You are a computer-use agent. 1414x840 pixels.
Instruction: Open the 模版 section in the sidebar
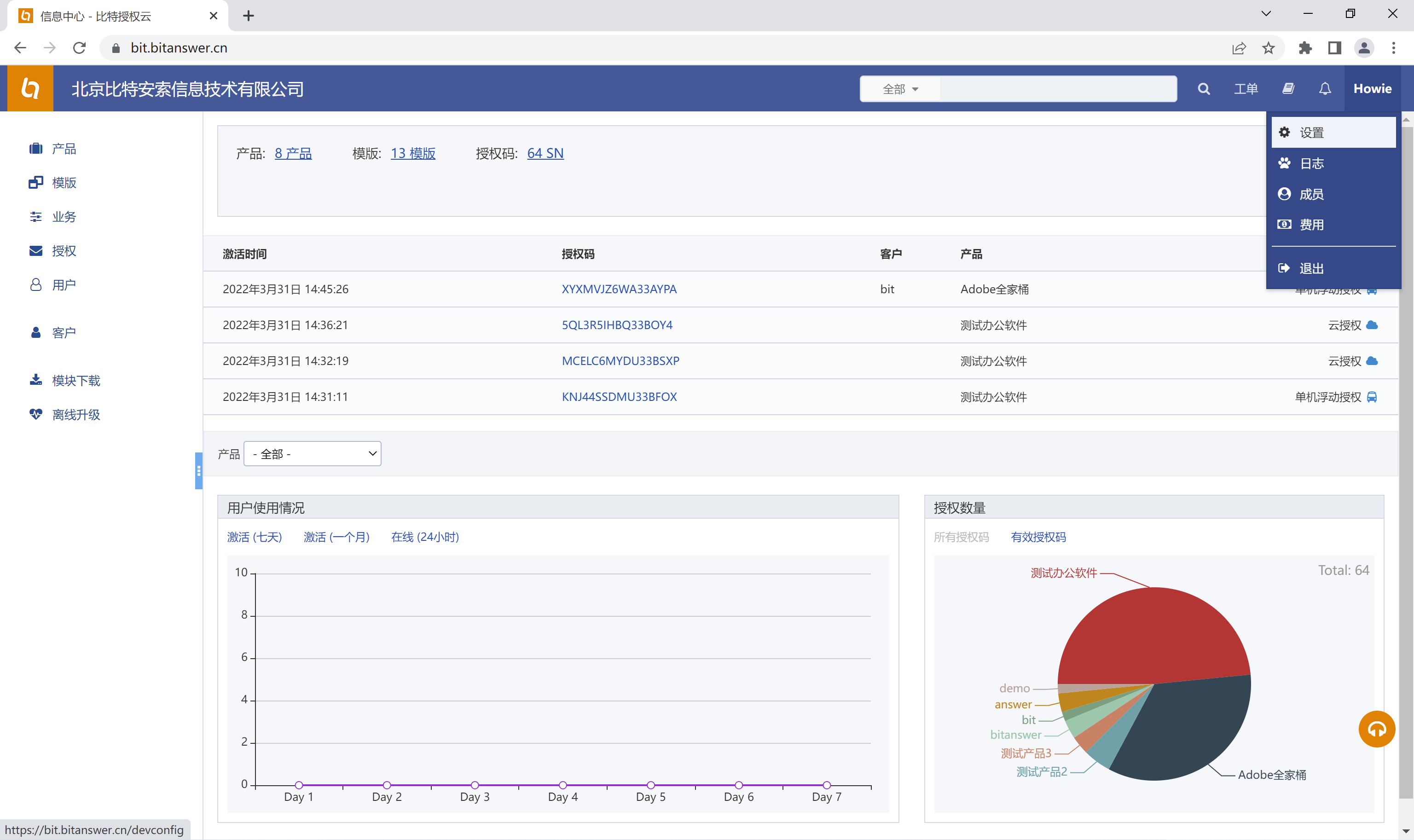point(64,182)
